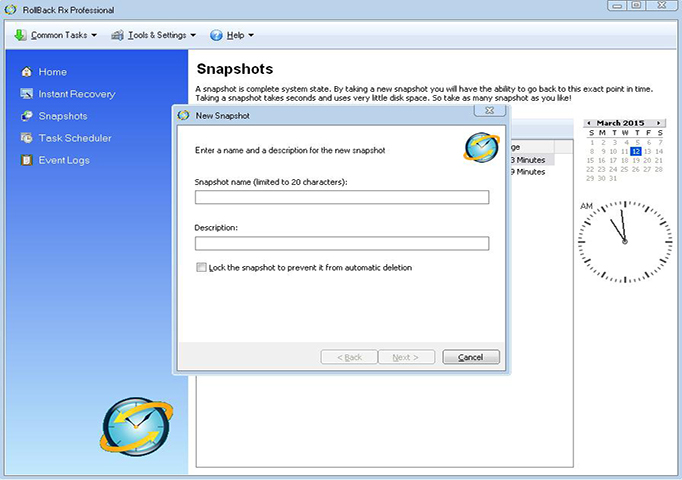
Task: Click the Description text field
Action: coord(341,243)
